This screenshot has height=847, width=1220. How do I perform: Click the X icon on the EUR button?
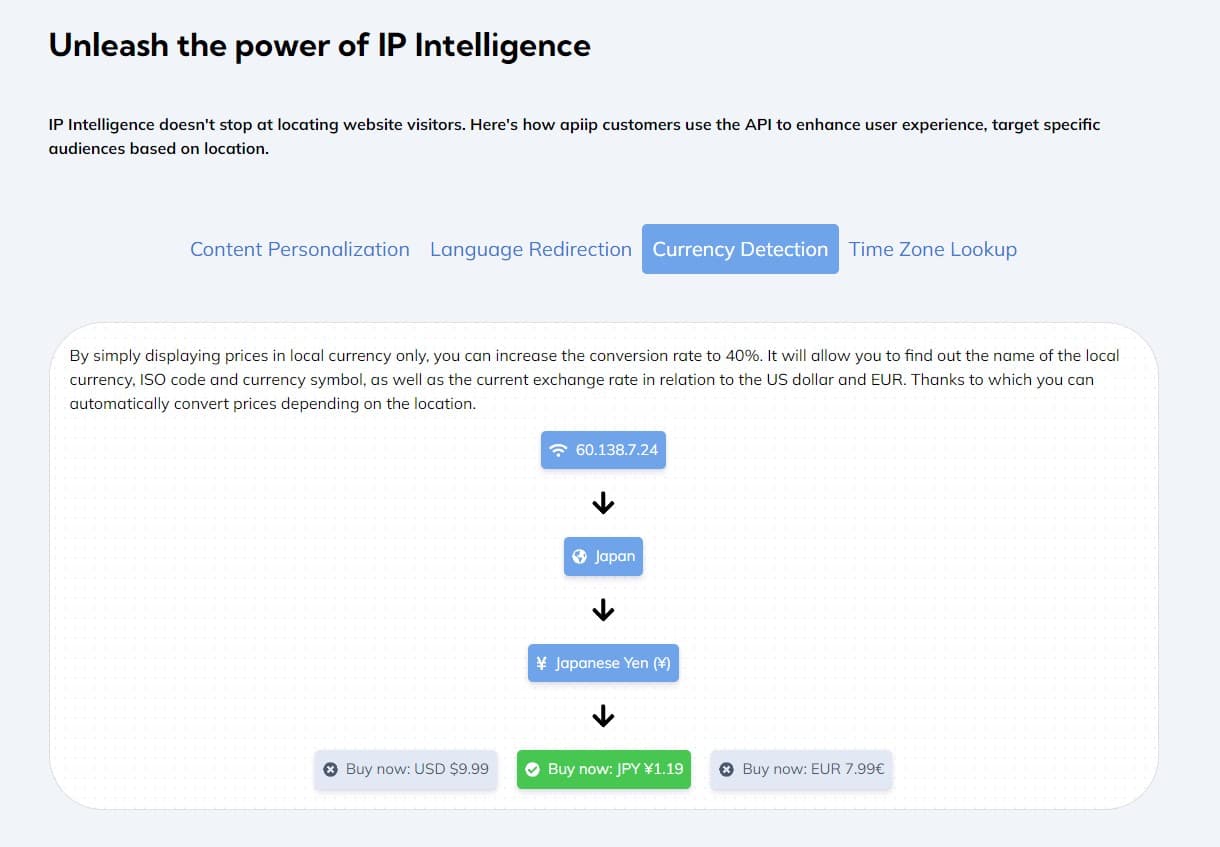point(727,769)
